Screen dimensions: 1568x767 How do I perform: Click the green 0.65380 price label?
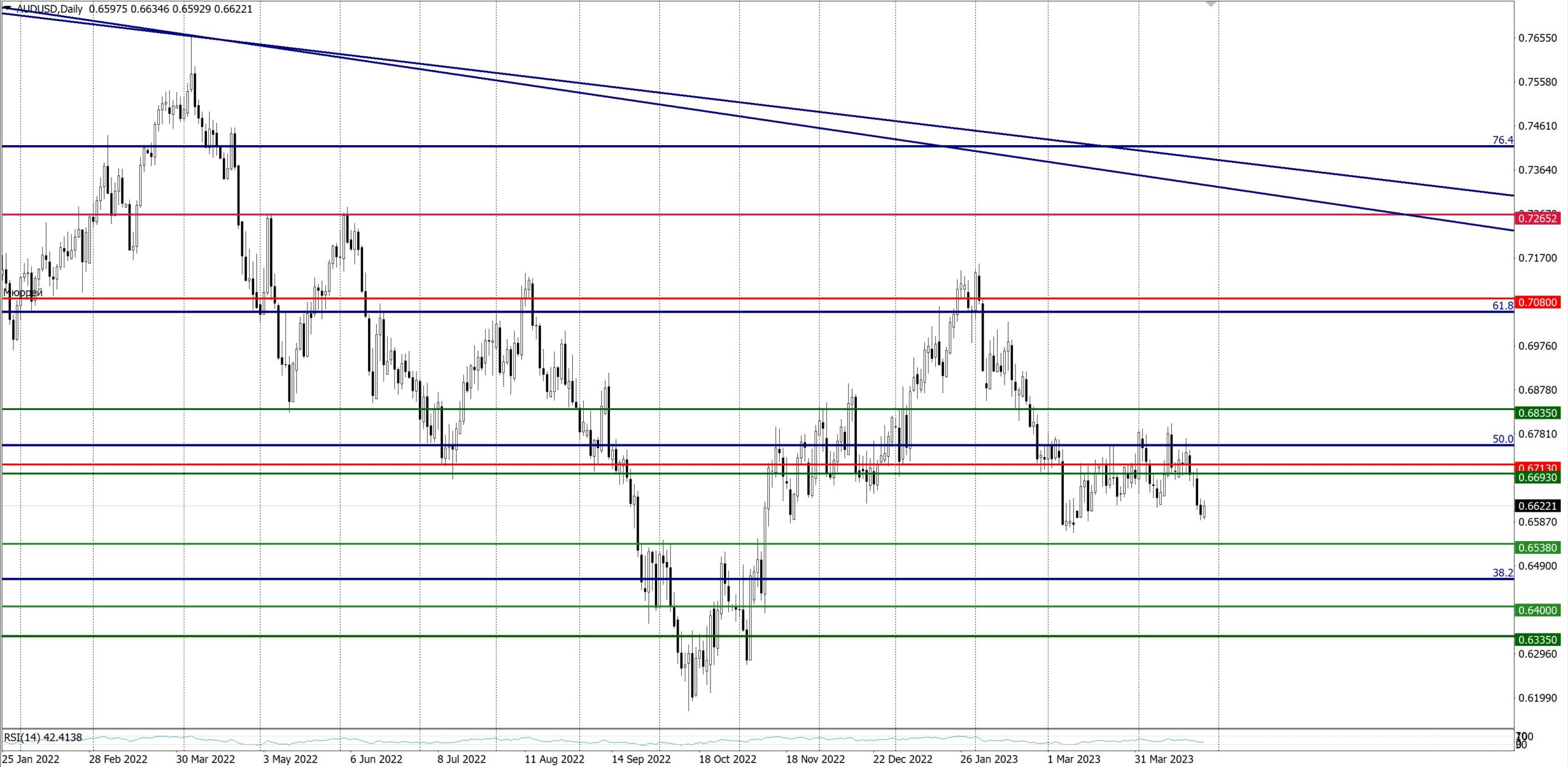(1537, 548)
